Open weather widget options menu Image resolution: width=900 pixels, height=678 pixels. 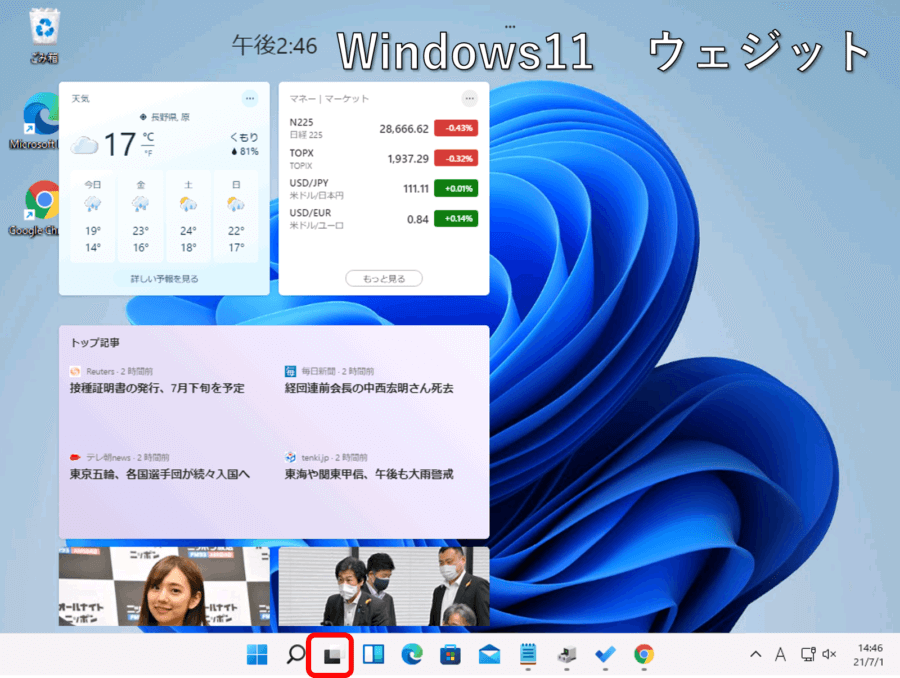coord(250,98)
